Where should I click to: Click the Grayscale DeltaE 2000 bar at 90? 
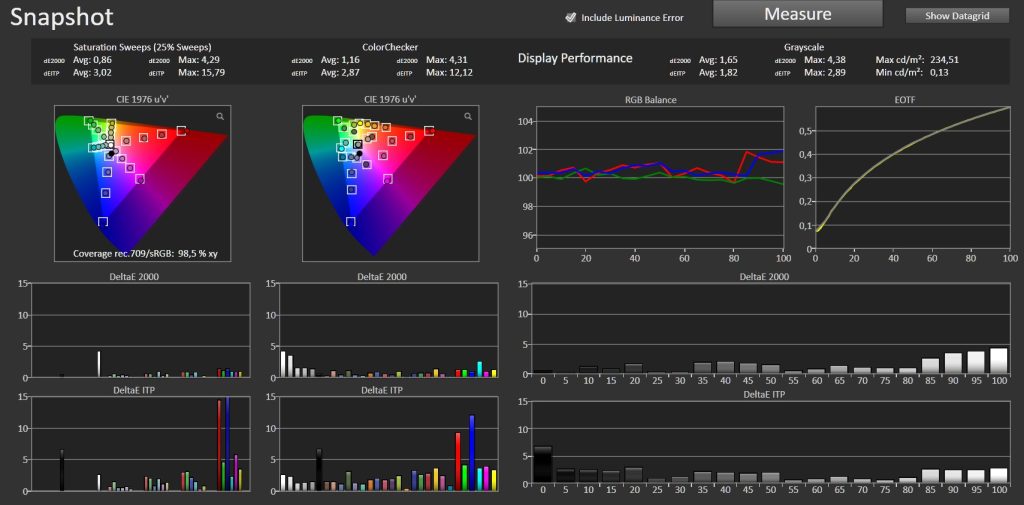953,364
